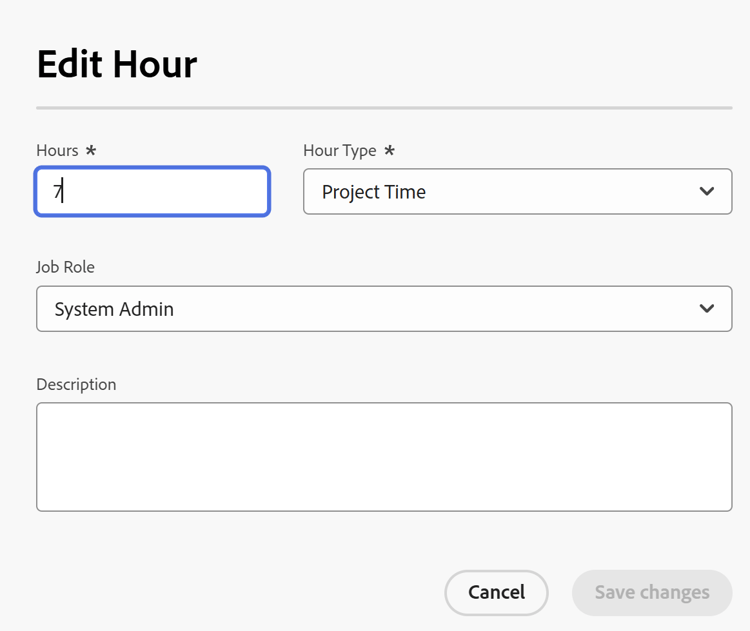The height and width of the screenshot is (631, 750).
Task: Click the Description label above the text area
Action: pyautogui.click(x=76, y=384)
